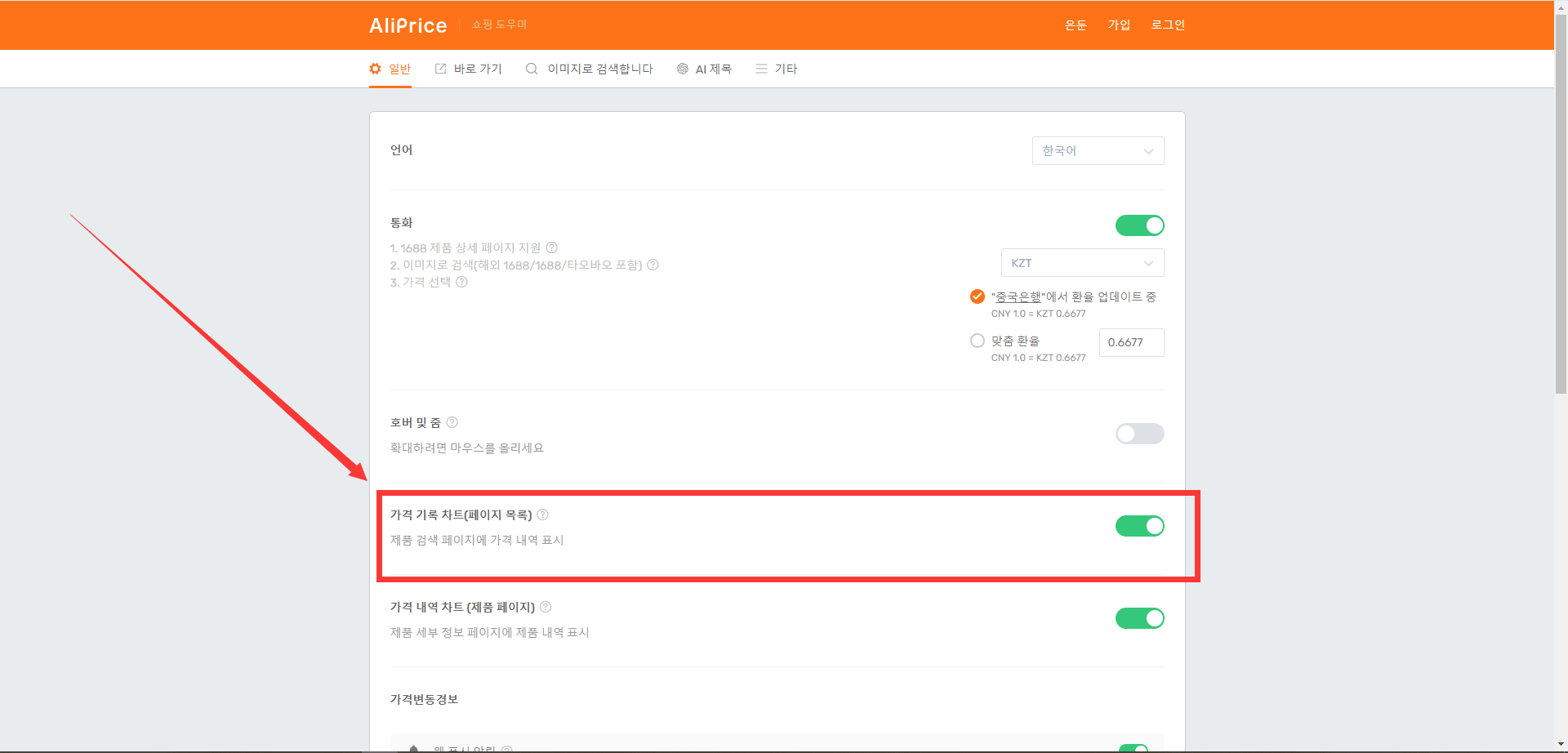1568x753 pixels.
Task: Click help icon beside 가격 기록 차트(페이지 목록)
Action: click(543, 515)
